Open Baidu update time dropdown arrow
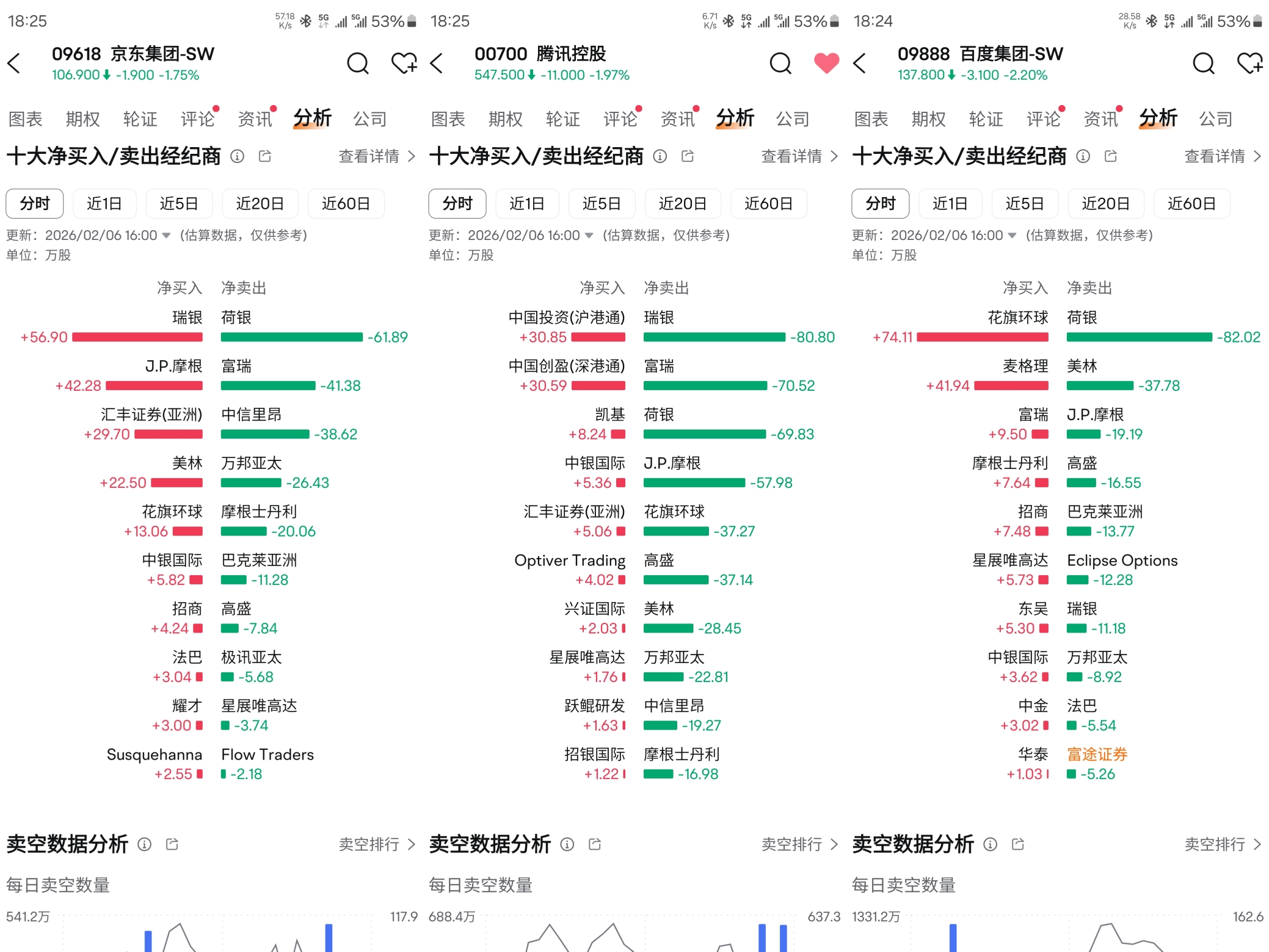This screenshot has height=952, width=1269. (1012, 236)
